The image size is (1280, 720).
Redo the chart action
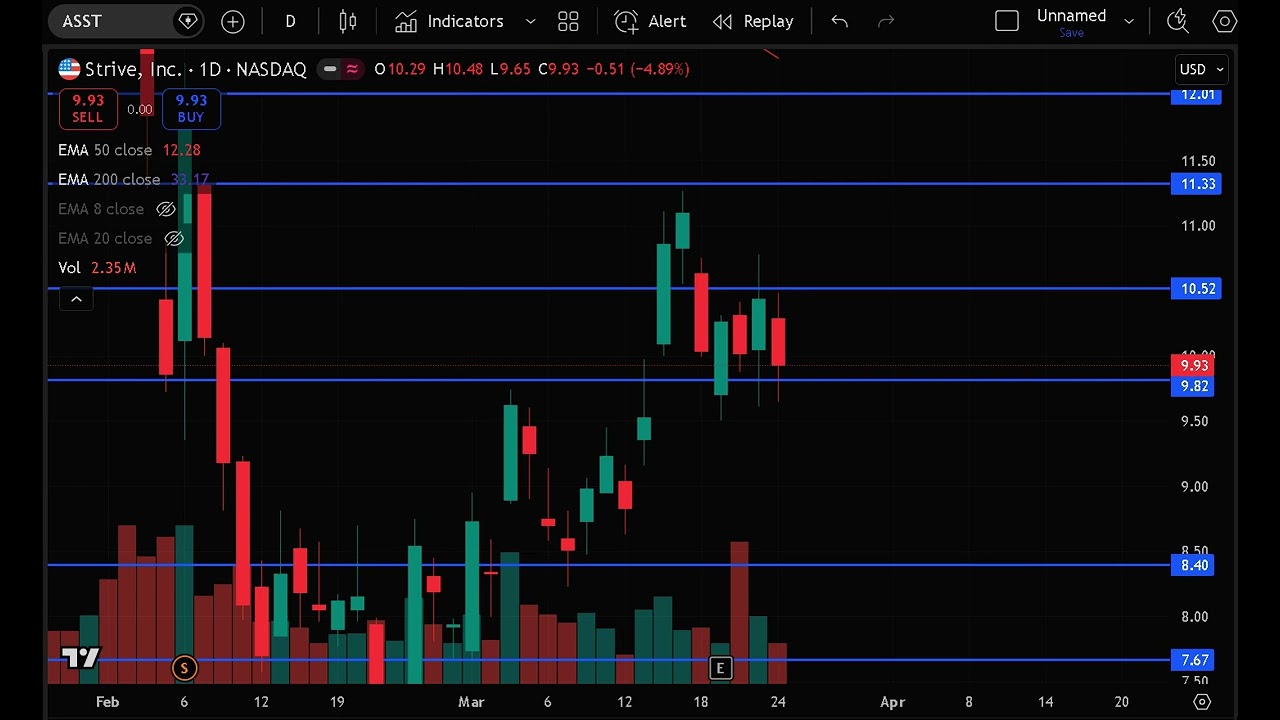tap(885, 21)
